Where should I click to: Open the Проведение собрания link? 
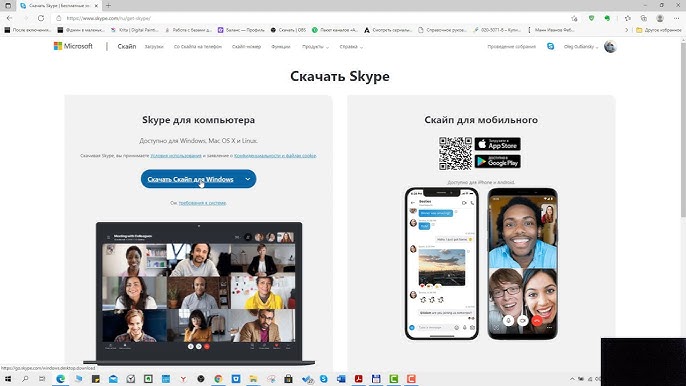coord(511,46)
